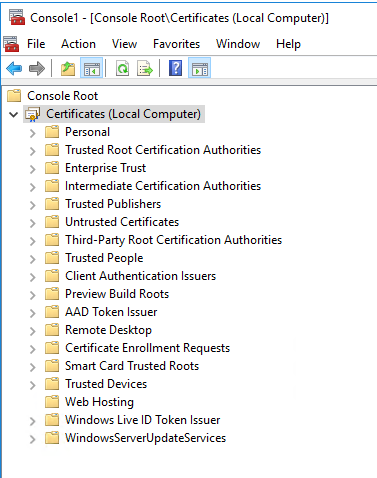This screenshot has height=478, width=377.
Task: Click the Untrusted Certificates folder icon
Action: [x=52, y=222]
